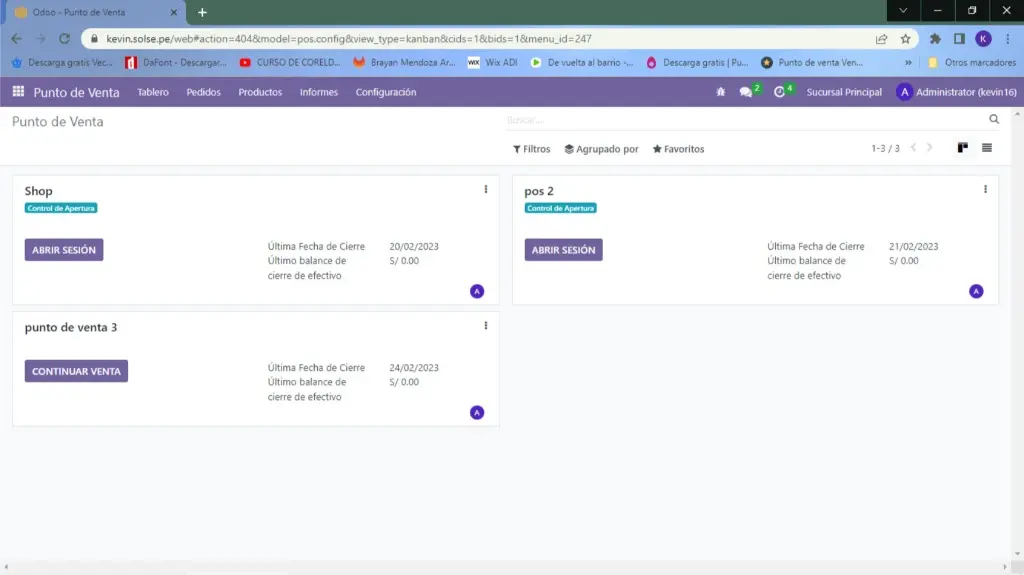Expand the Agrupado por dropdown
Screen dimensions: 1024x575
click(x=601, y=149)
